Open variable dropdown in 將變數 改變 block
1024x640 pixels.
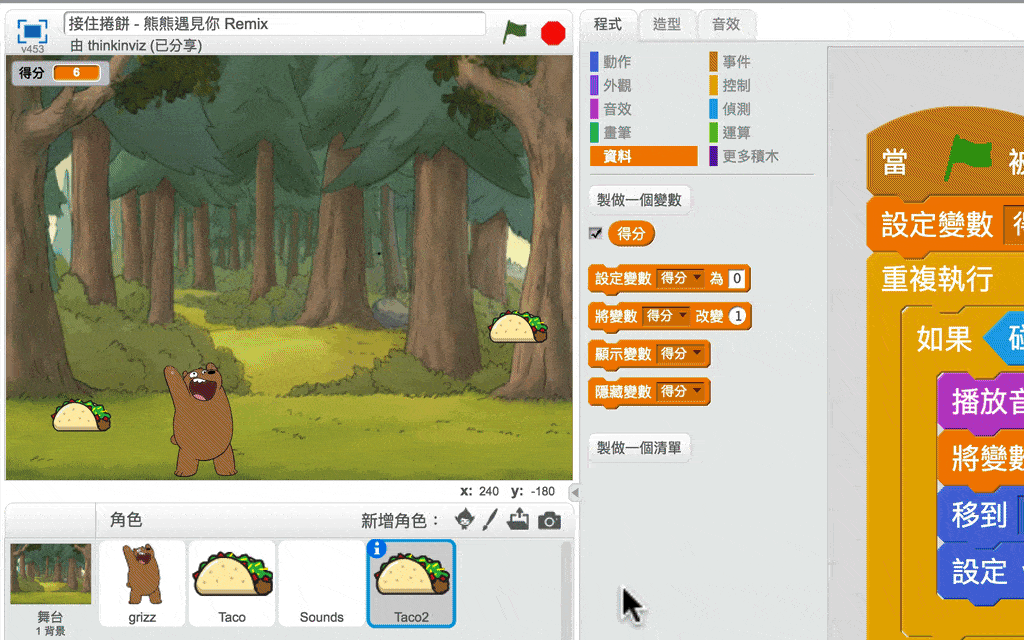click(666, 316)
